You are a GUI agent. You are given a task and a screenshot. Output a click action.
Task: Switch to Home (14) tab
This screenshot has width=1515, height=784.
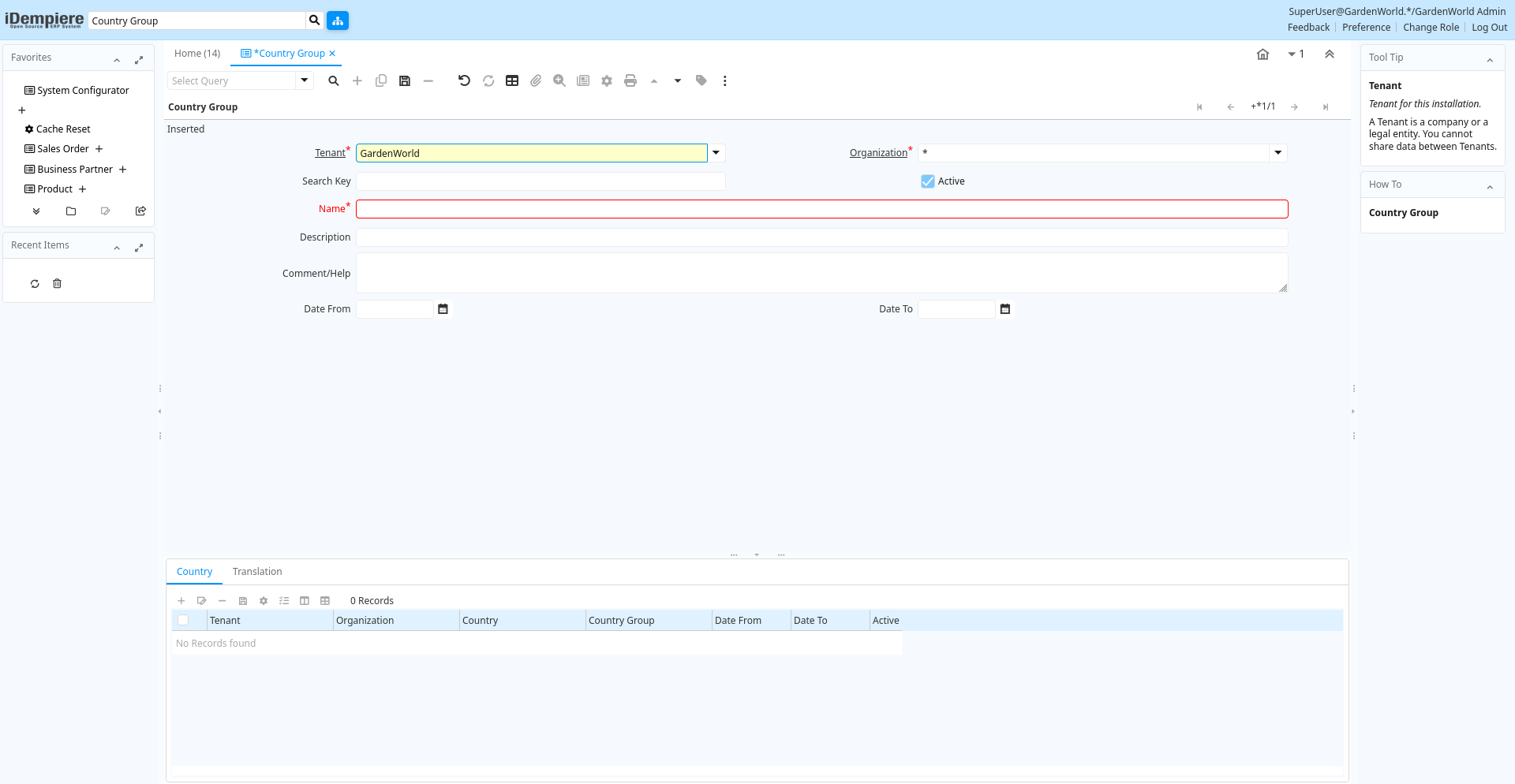click(x=197, y=54)
